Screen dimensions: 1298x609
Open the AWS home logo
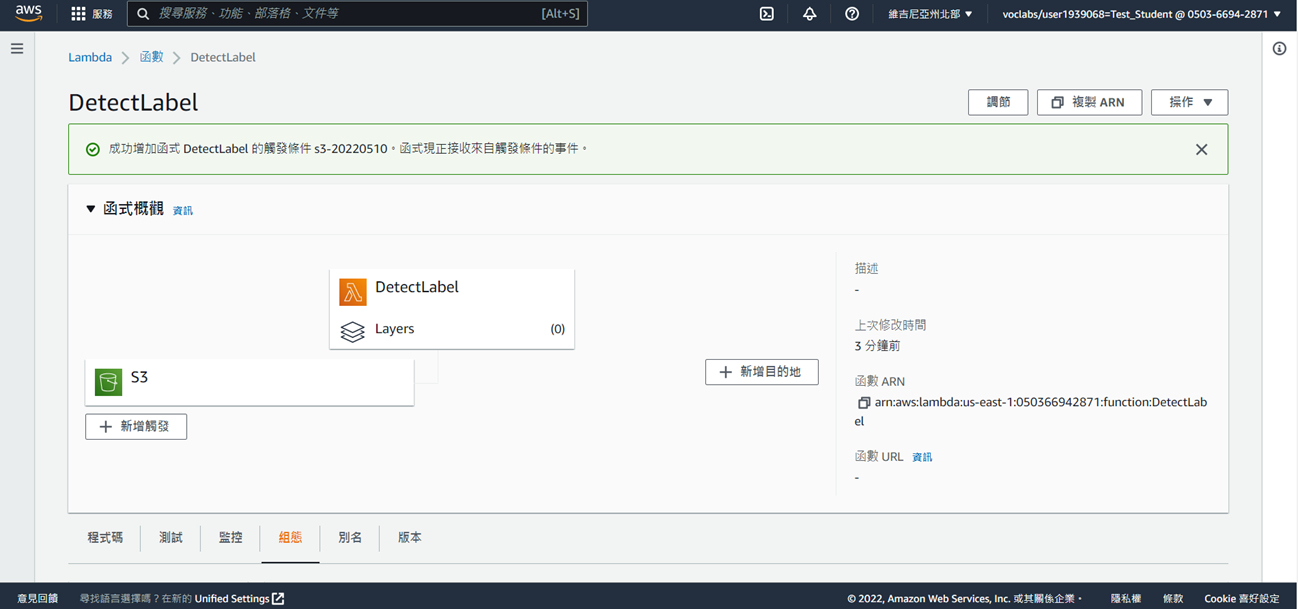tap(28, 14)
